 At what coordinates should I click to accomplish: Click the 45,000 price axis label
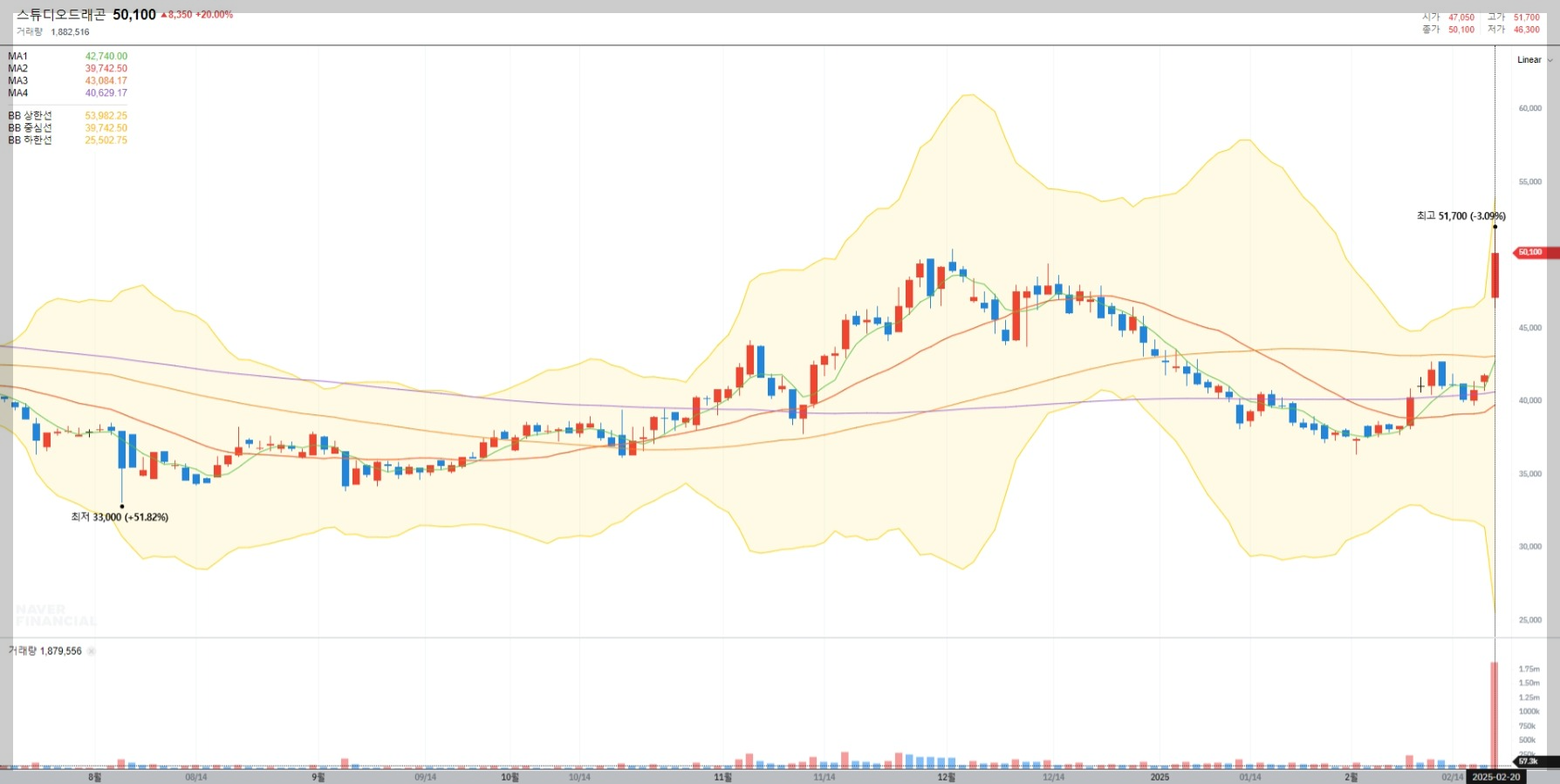(x=1530, y=328)
